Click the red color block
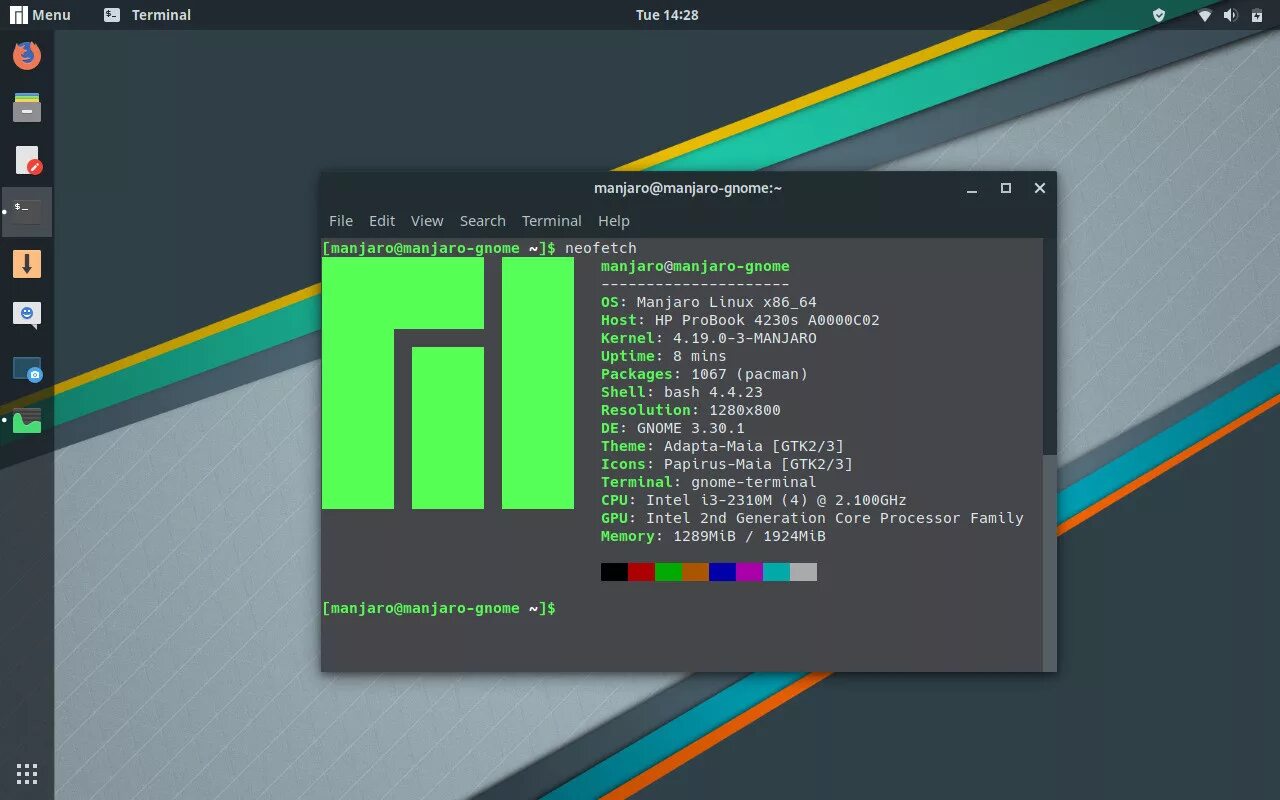The width and height of the screenshot is (1280, 800). (641, 572)
